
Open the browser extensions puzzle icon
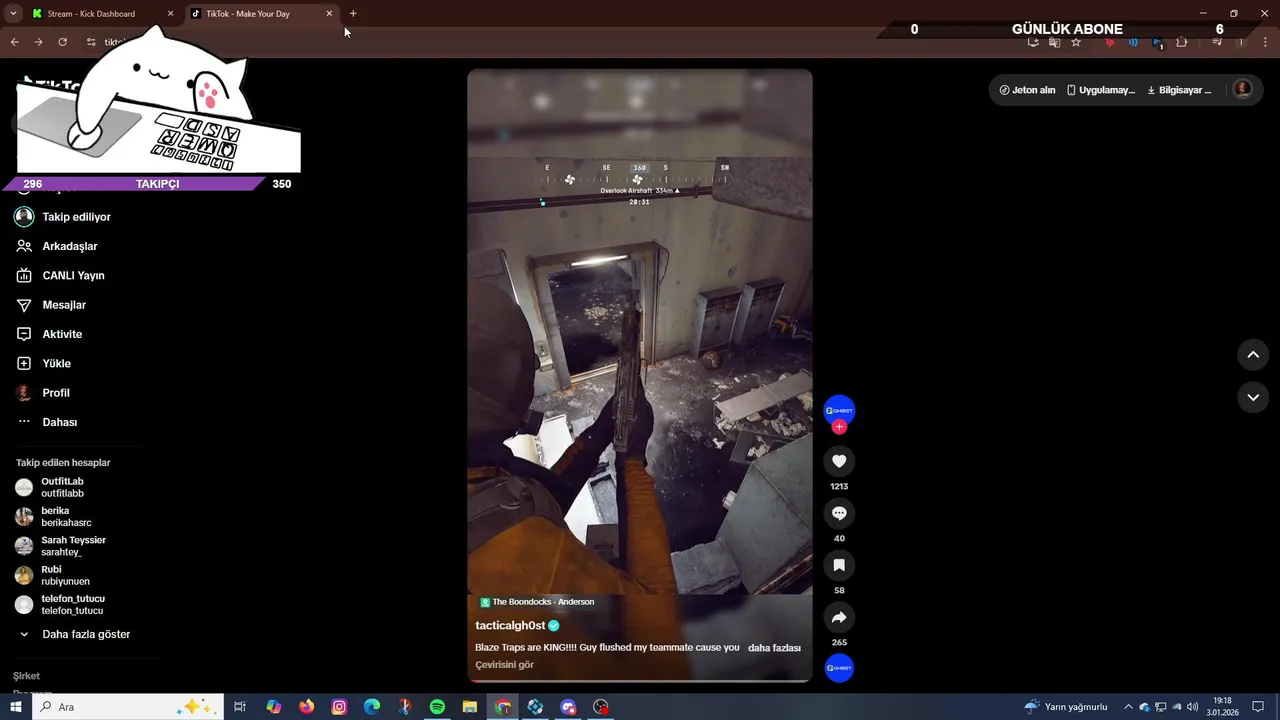1182,42
